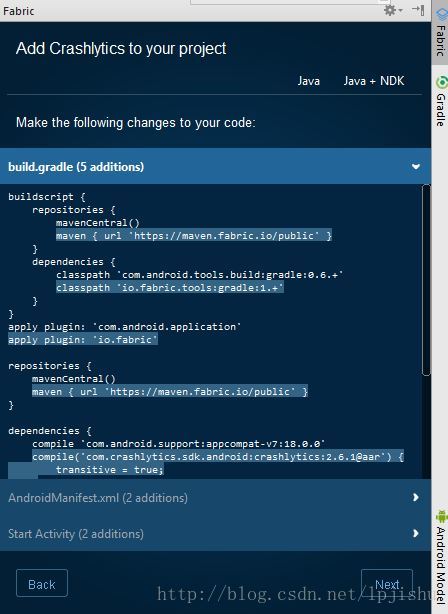Open the Fabric panel settings gear
The width and height of the screenshot is (448, 614).
tap(392, 10)
